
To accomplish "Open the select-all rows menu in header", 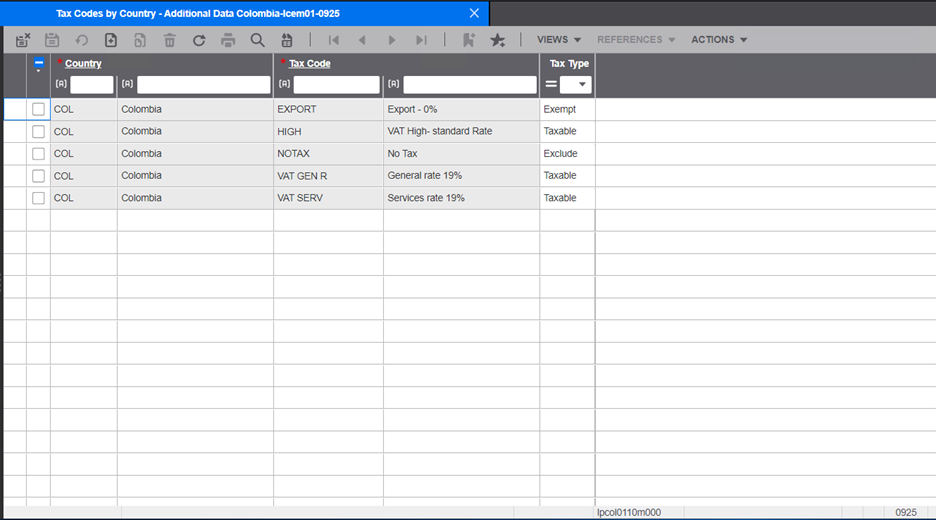I will 38,65.
